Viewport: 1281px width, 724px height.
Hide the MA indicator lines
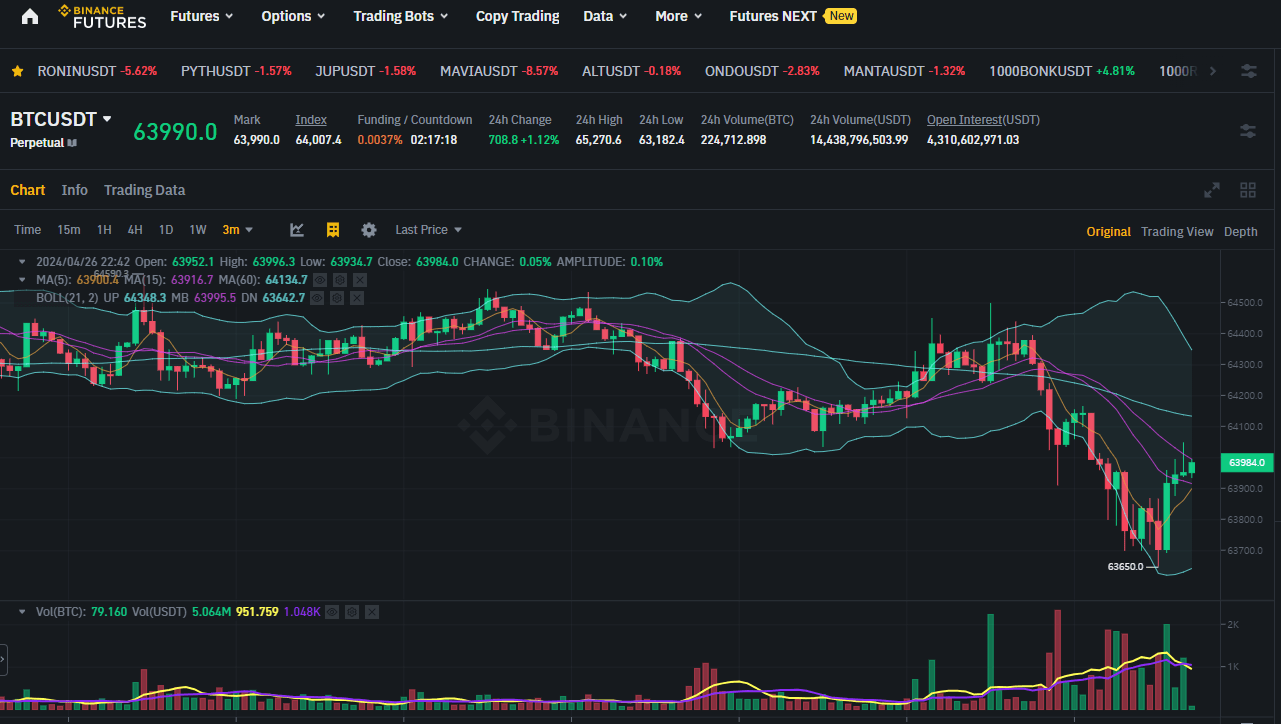[320, 280]
